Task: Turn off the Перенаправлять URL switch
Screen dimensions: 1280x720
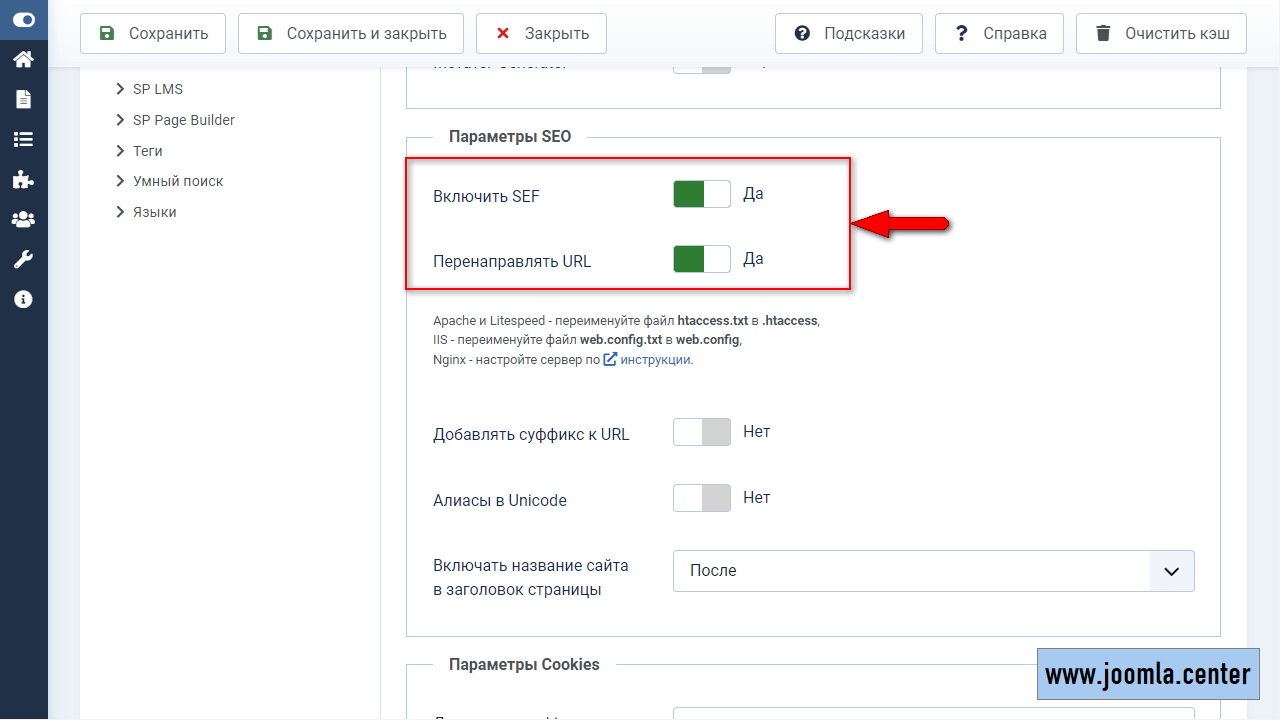Action: tap(701, 259)
